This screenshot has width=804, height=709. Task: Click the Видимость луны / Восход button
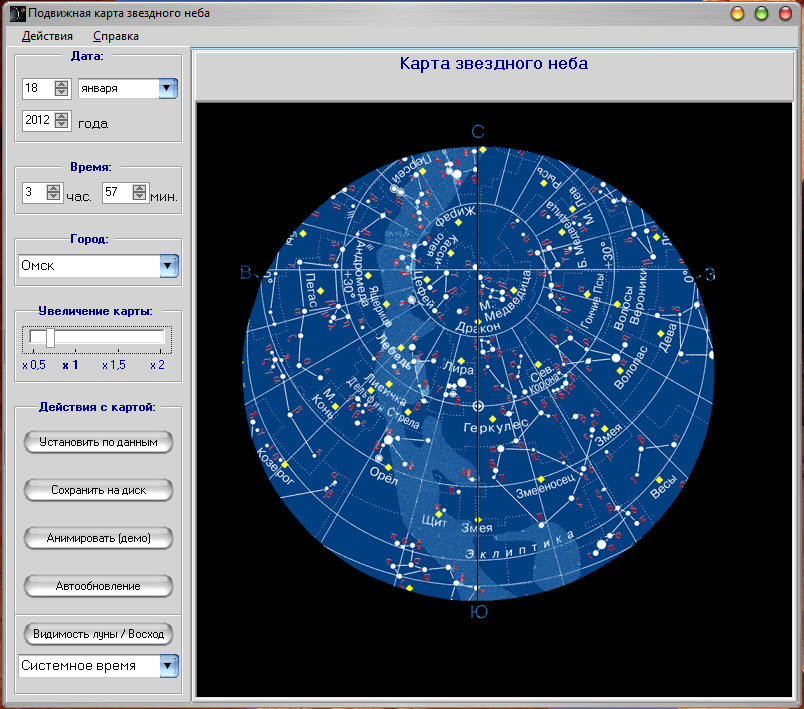coord(99,634)
